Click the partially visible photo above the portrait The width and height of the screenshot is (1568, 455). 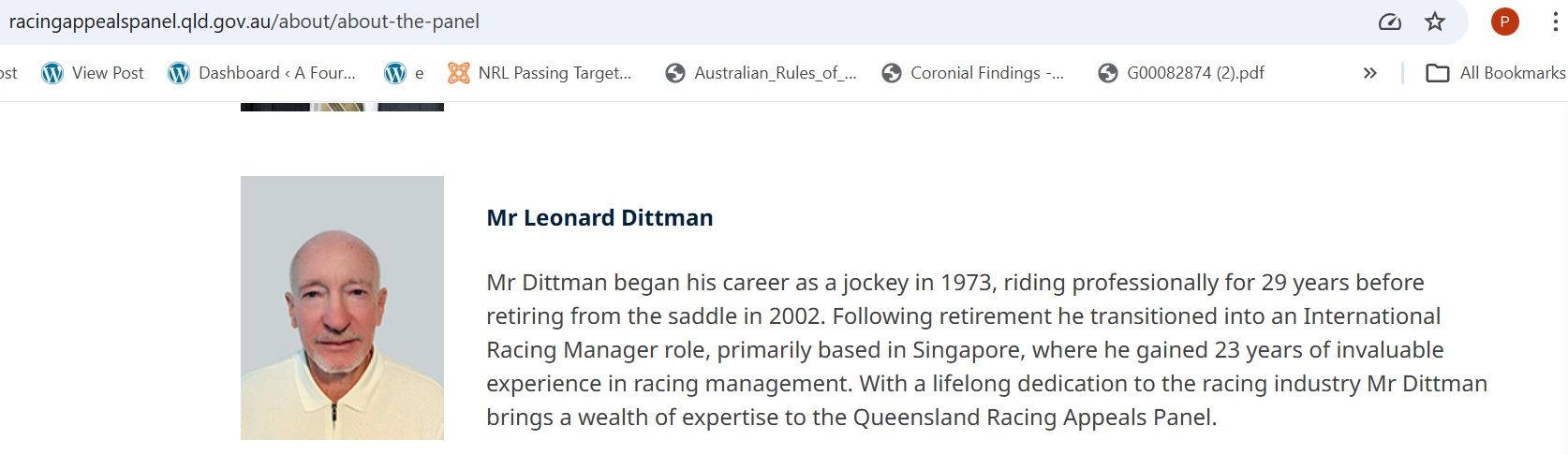tap(342, 107)
